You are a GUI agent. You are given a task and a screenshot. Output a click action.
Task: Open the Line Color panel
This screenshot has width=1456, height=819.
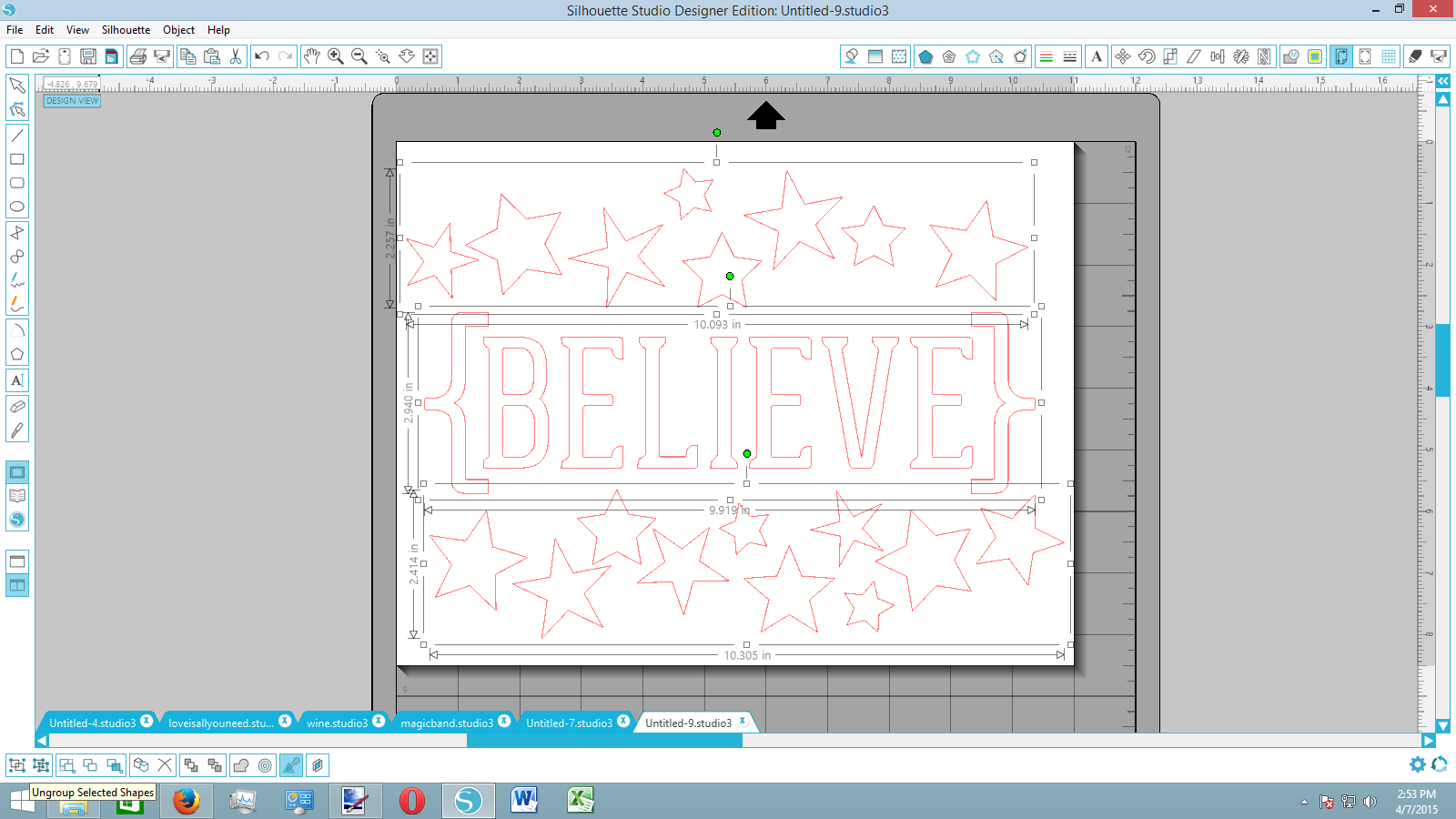click(x=1046, y=56)
